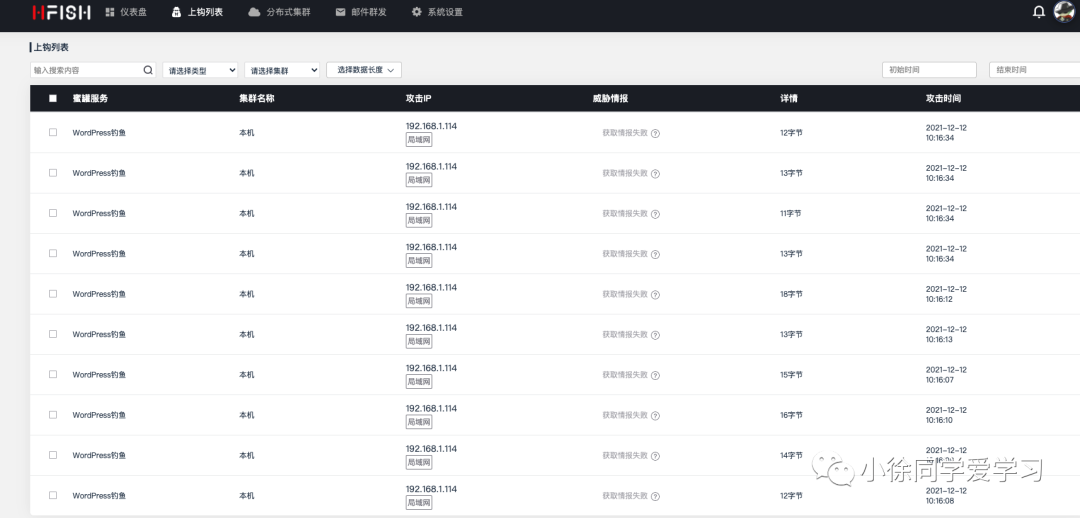Open the 请选择类型 dropdown
The height and width of the screenshot is (518, 1080).
pyautogui.click(x=200, y=70)
